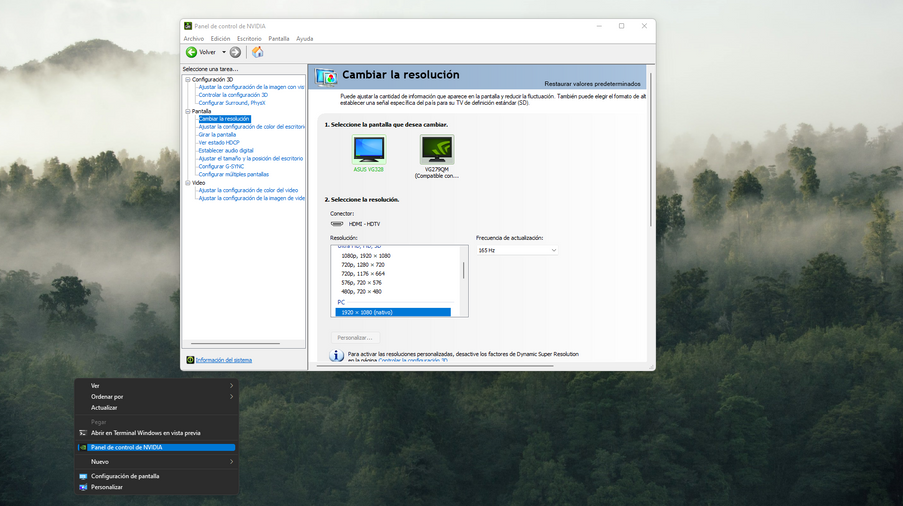Select Cambiar la resolución in task tree

pos(224,119)
